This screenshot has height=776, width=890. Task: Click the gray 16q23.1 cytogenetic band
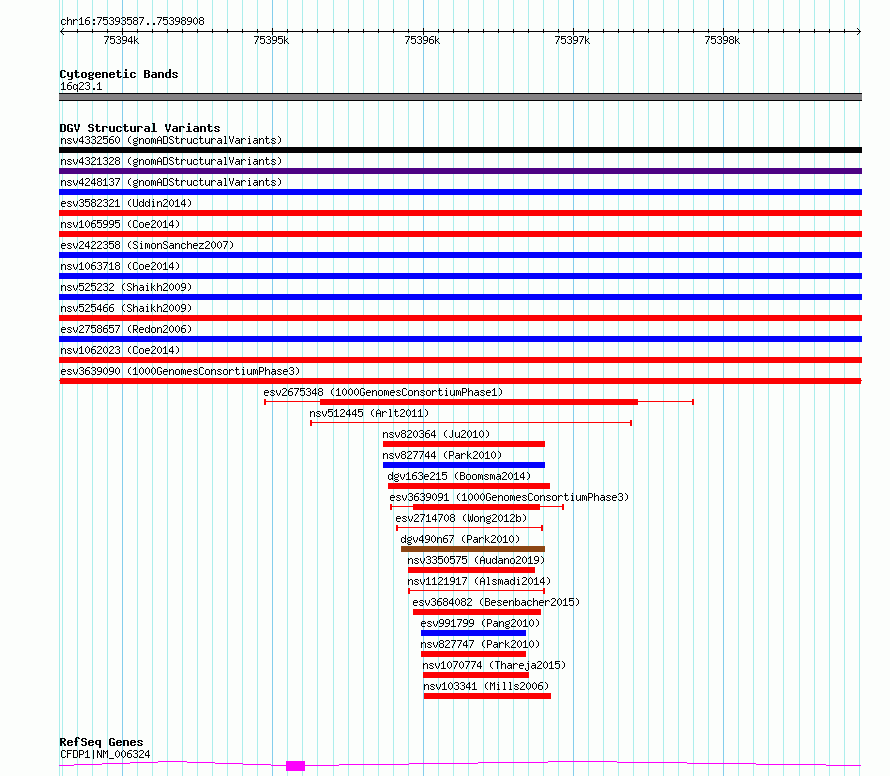click(460, 97)
